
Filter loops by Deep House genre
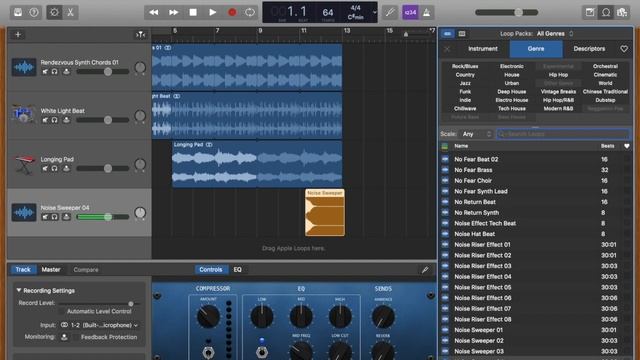(511, 91)
